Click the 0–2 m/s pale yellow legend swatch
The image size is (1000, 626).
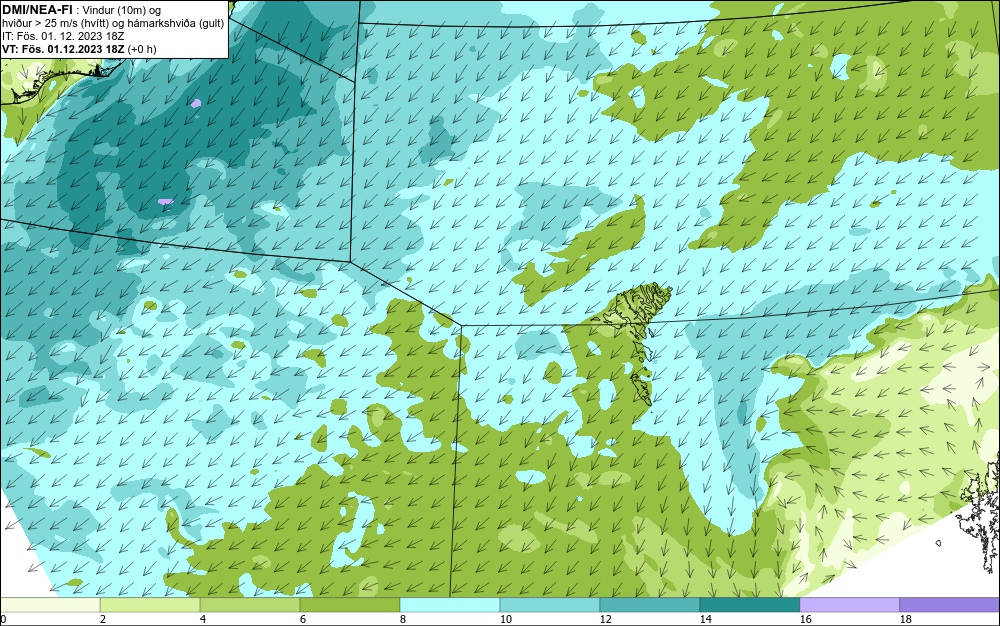click(x=50, y=605)
